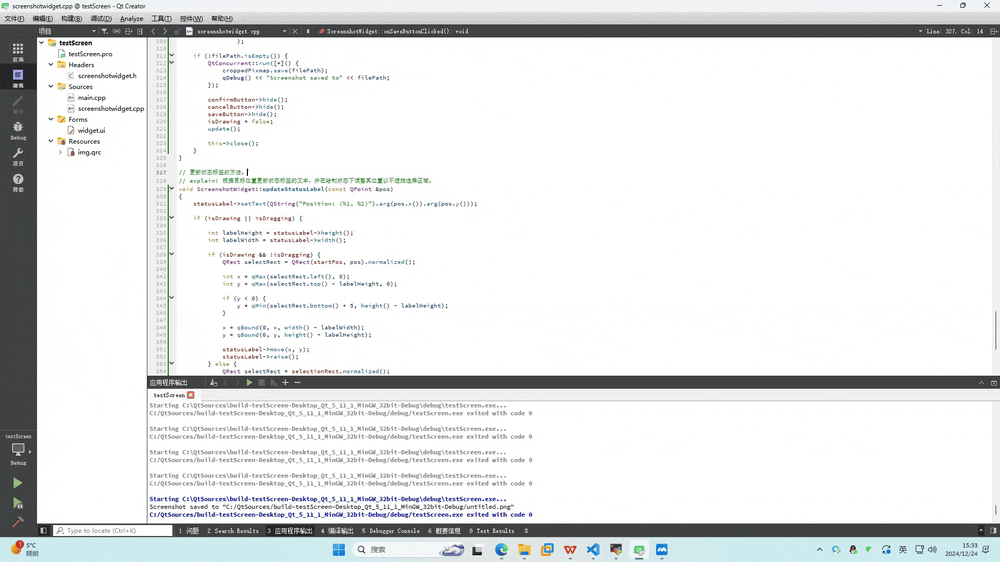The image size is (1000, 562).
Task: Click the Type to locate field
Action: [112, 531]
